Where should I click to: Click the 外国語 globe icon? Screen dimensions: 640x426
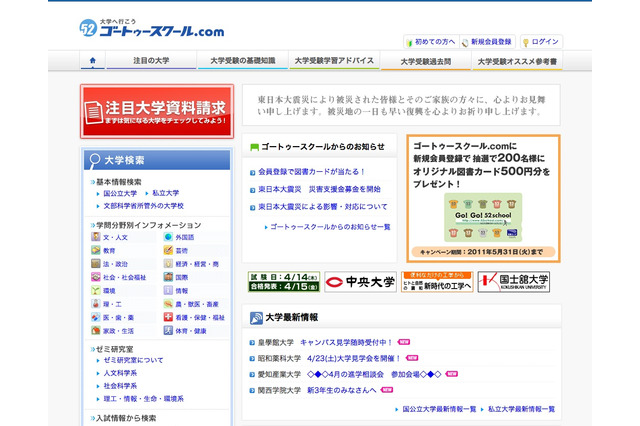(x=168, y=237)
